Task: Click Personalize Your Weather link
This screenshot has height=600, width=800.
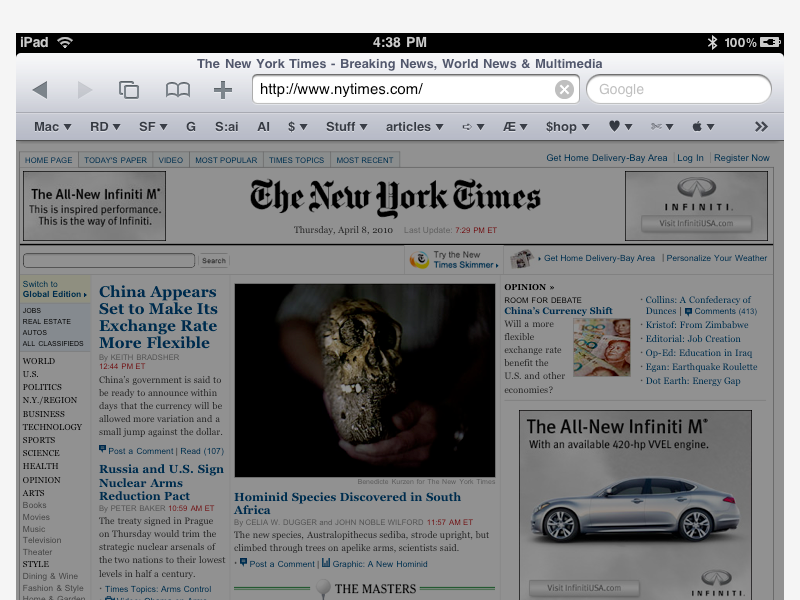Action: click(716, 258)
